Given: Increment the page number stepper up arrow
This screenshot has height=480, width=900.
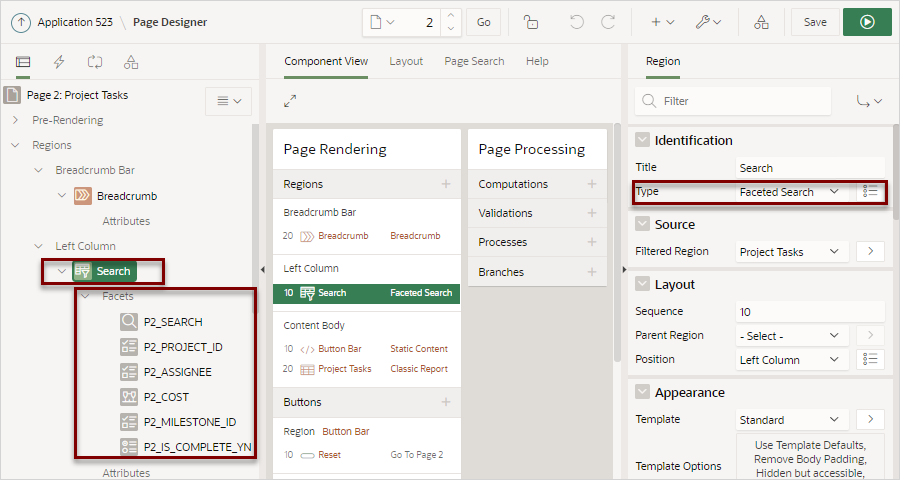Looking at the screenshot, I should (451, 16).
